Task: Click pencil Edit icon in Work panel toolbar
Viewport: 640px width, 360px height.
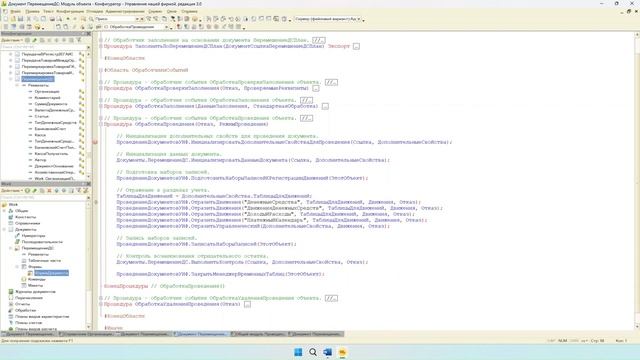Action: click(35, 191)
